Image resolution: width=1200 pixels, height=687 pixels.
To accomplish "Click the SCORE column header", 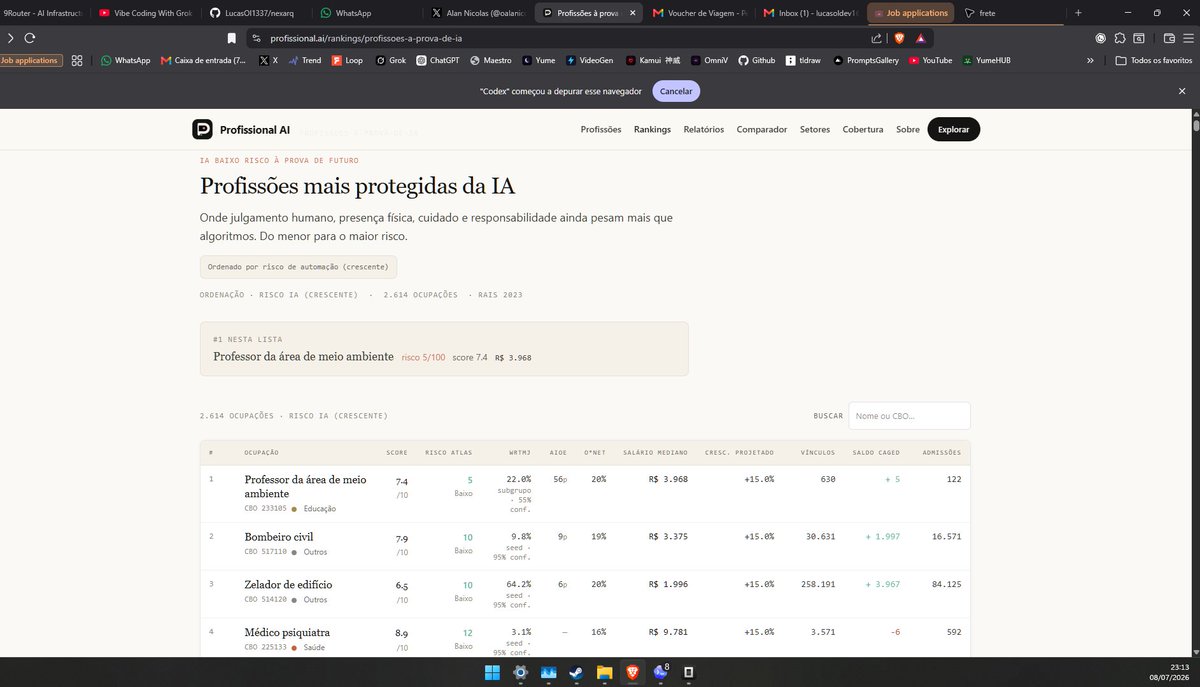I will coord(396,453).
